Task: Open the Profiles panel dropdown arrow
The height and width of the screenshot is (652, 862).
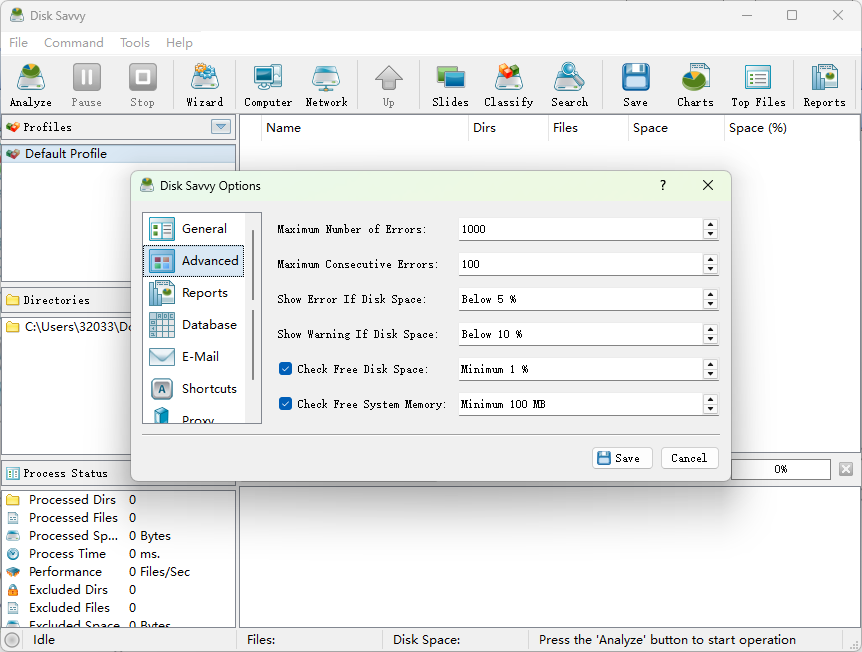Action: (220, 127)
